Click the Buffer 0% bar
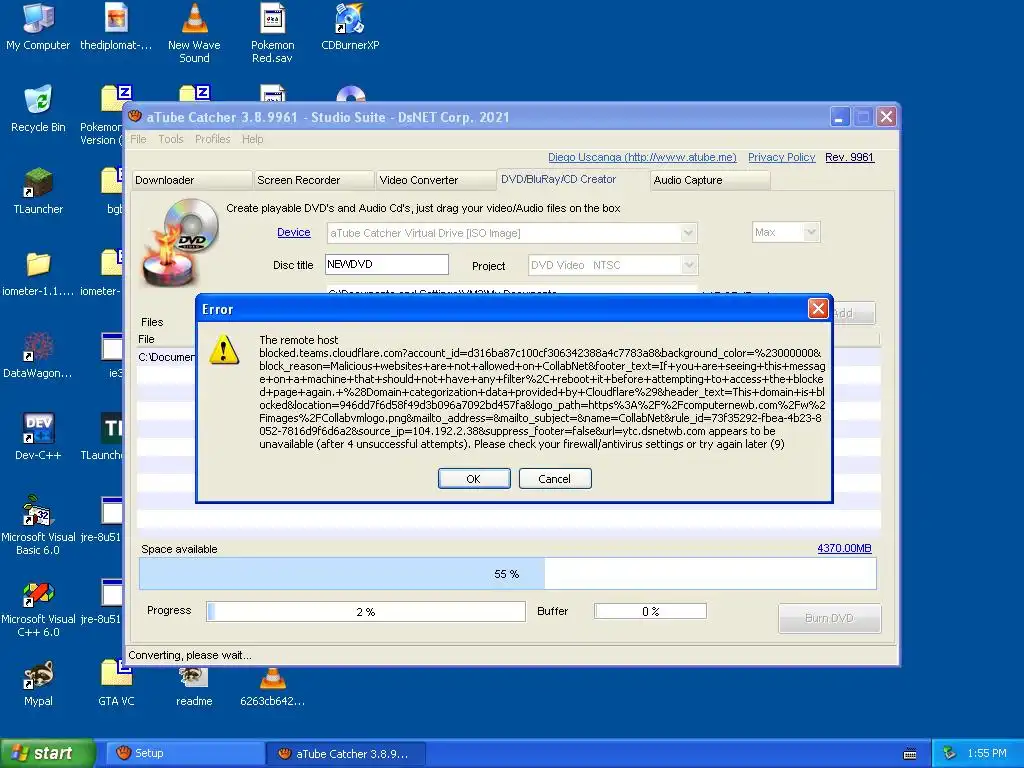This screenshot has height=768, width=1024. pos(650,611)
